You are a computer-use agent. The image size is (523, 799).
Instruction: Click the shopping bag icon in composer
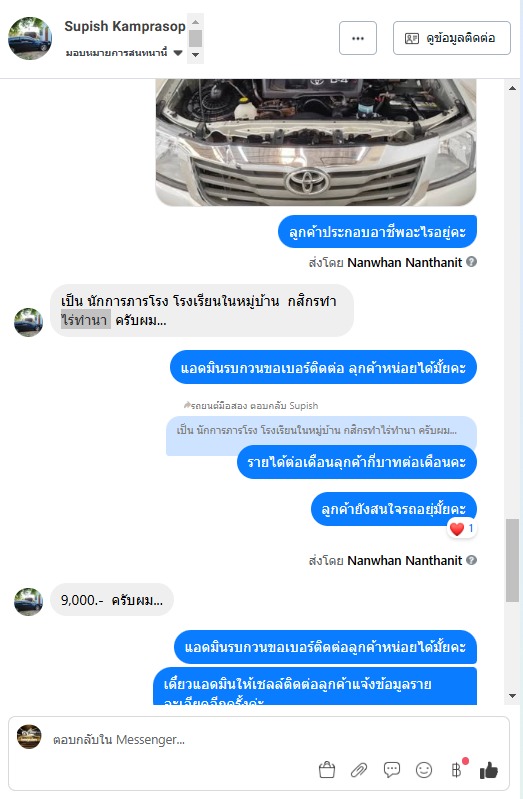pyautogui.click(x=327, y=770)
